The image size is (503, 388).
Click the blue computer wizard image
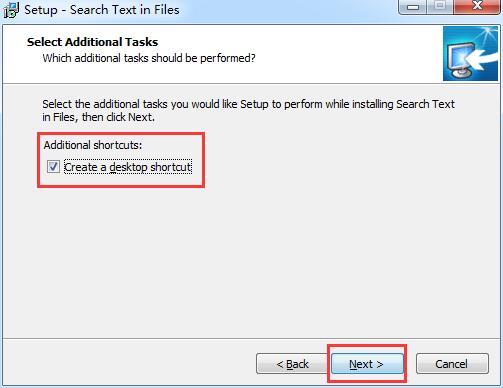click(470, 53)
